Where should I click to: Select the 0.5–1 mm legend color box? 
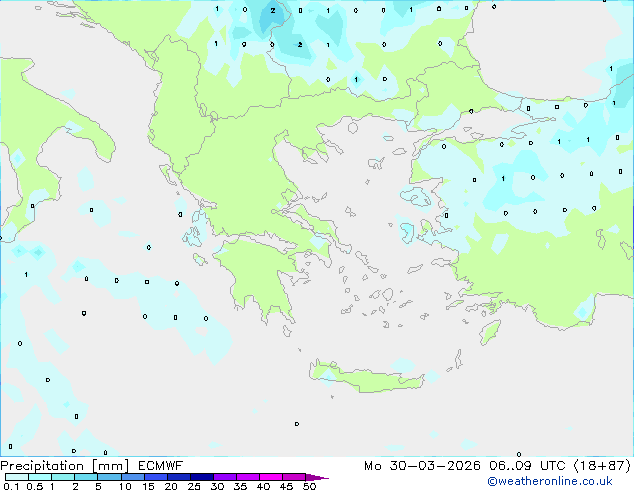pyautogui.click(x=40, y=477)
